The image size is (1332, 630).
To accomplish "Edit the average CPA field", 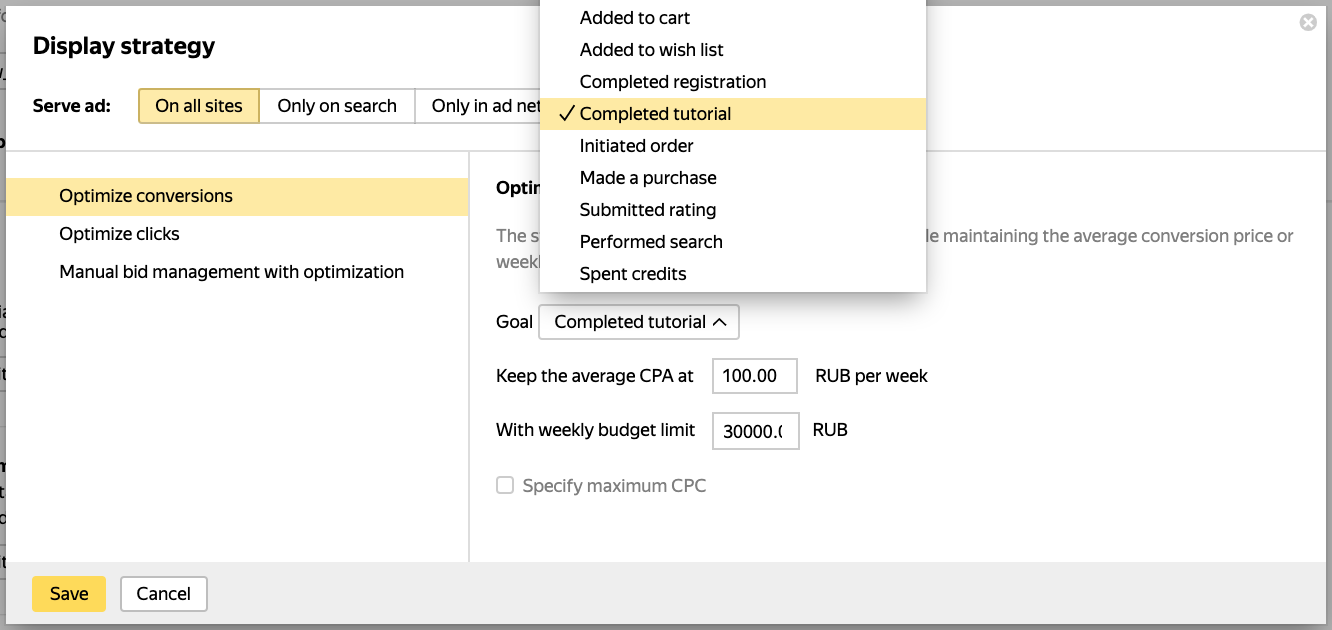I will pyautogui.click(x=754, y=377).
